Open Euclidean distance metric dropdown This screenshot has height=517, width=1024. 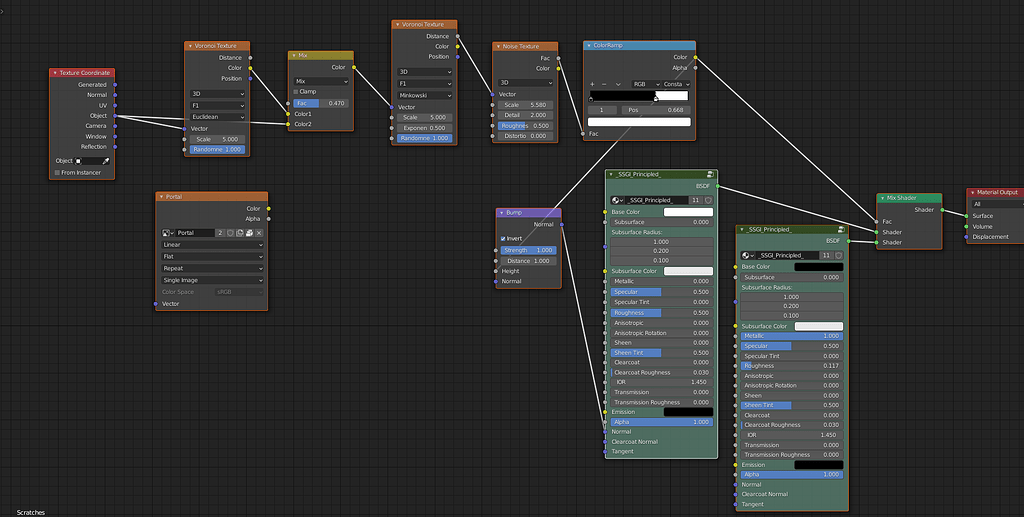[217, 117]
